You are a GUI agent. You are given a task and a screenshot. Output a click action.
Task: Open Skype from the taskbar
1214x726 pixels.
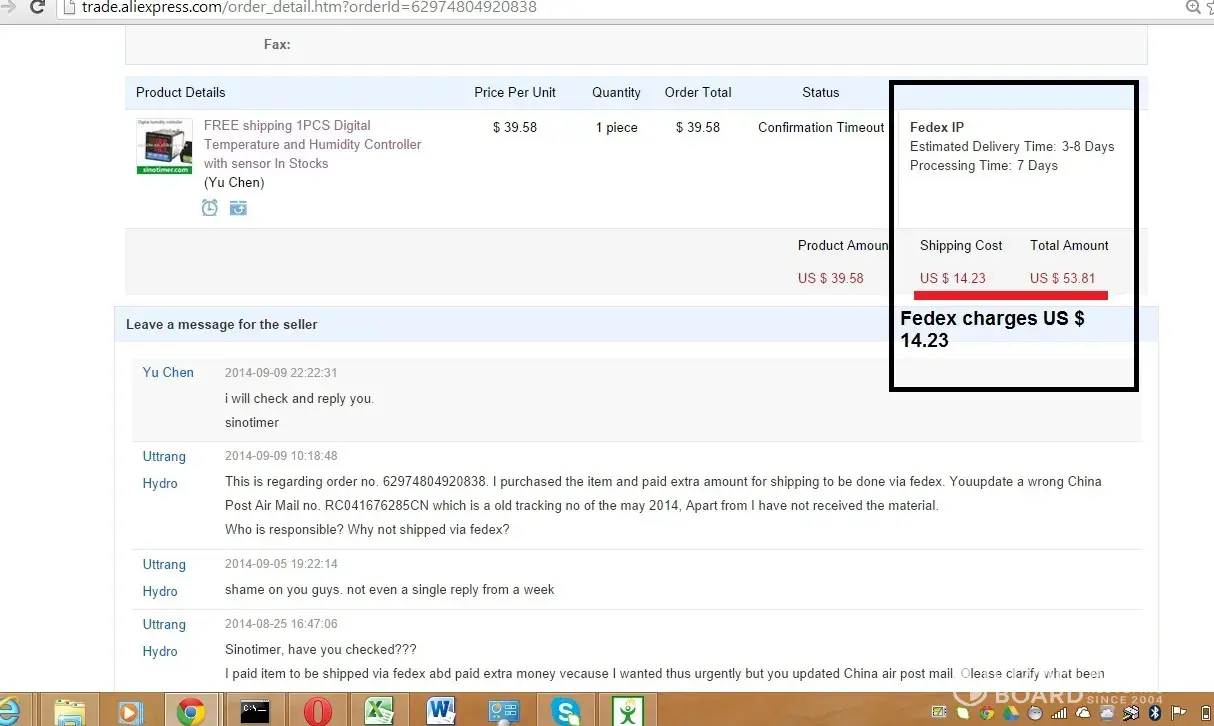[566, 711]
